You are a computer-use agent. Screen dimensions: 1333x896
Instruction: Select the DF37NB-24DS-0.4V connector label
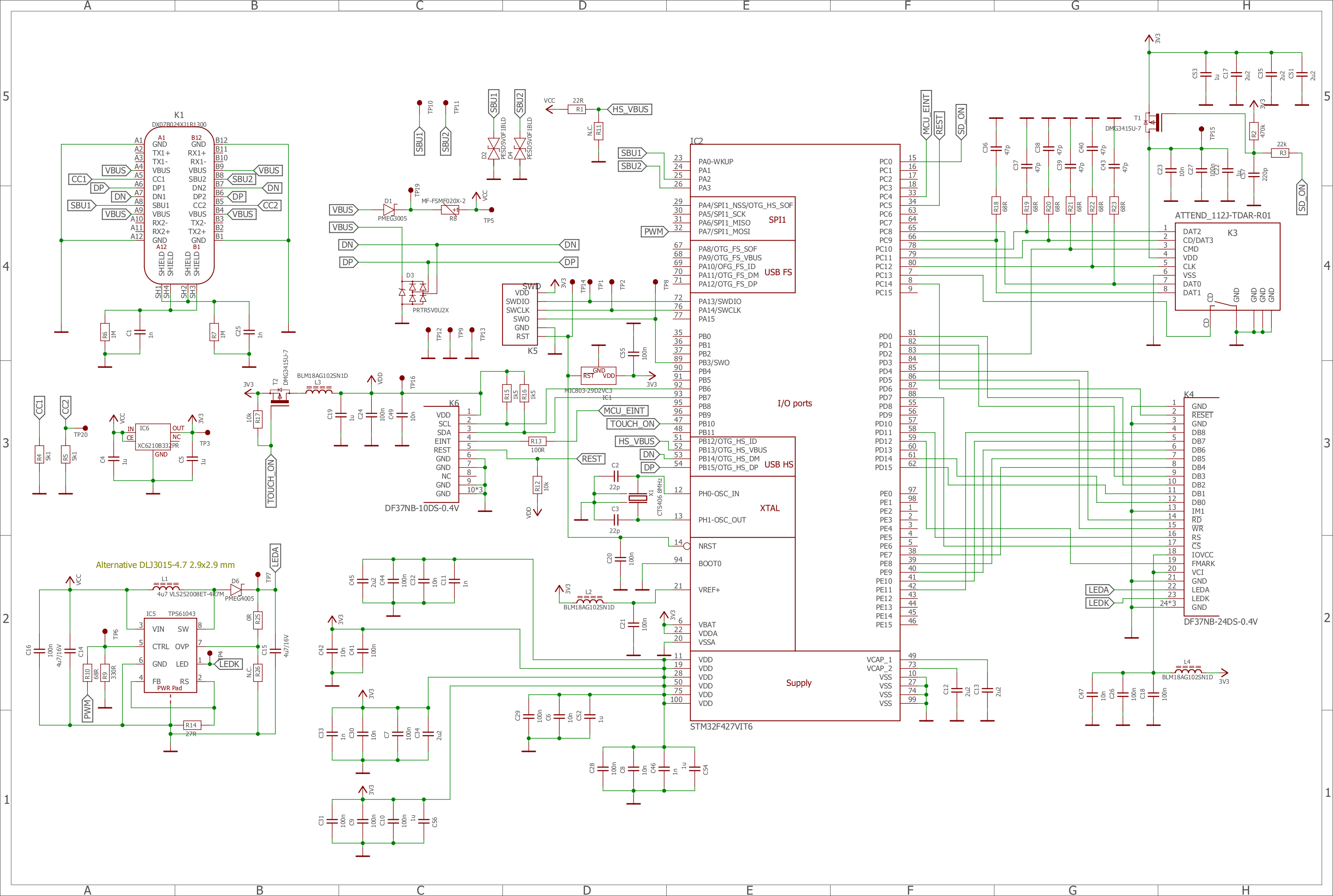(1220, 622)
